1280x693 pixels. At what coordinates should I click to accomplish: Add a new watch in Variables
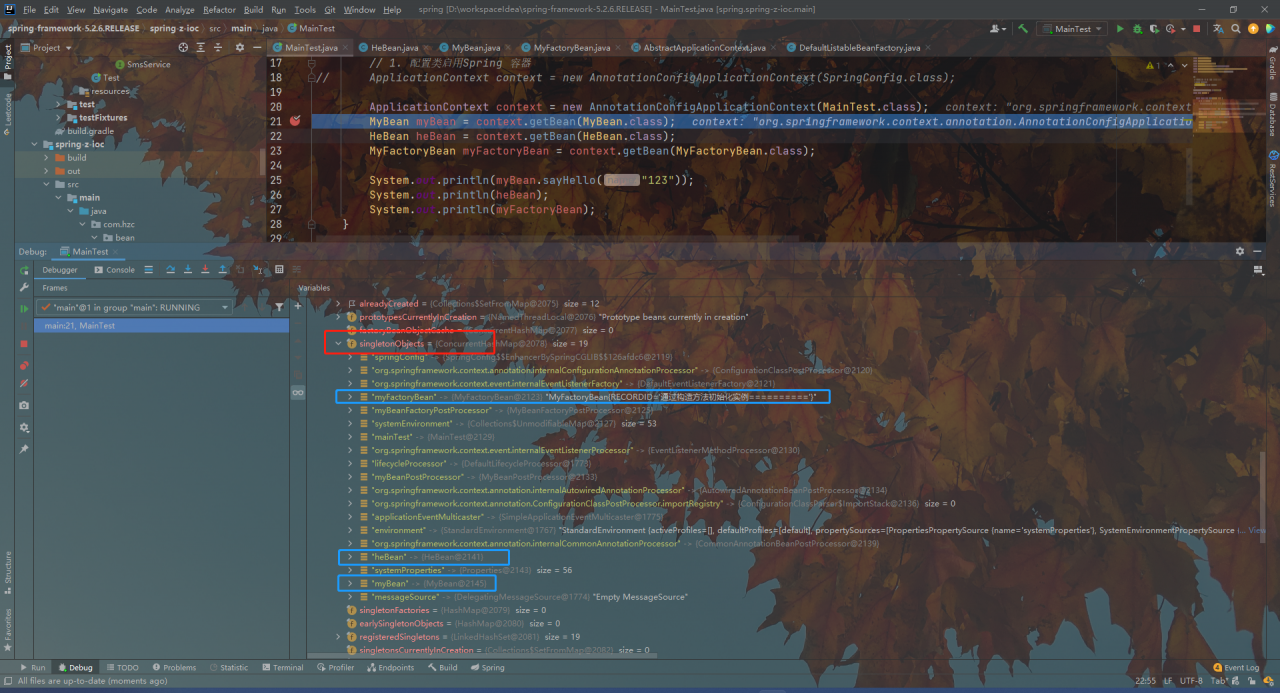click(298, 307)
